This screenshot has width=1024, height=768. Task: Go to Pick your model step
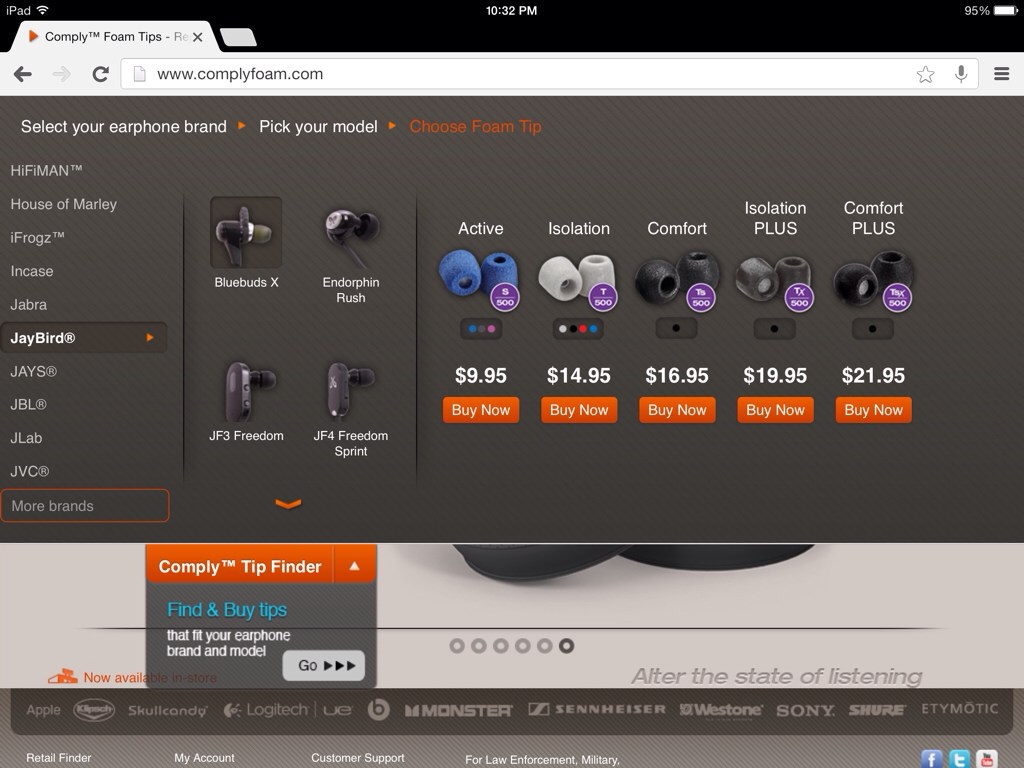[x=318, y=127]
